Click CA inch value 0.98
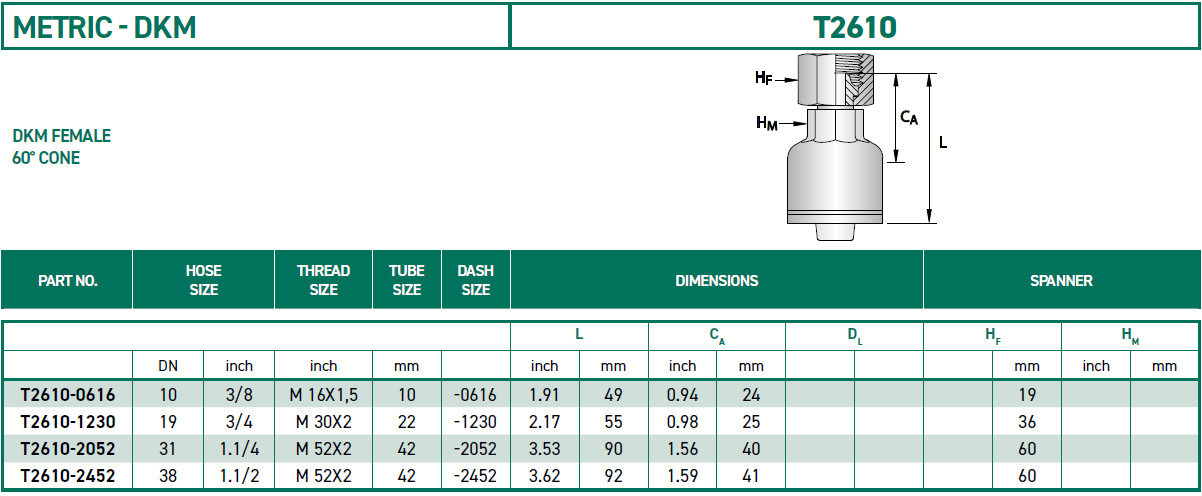 (682, 422)
